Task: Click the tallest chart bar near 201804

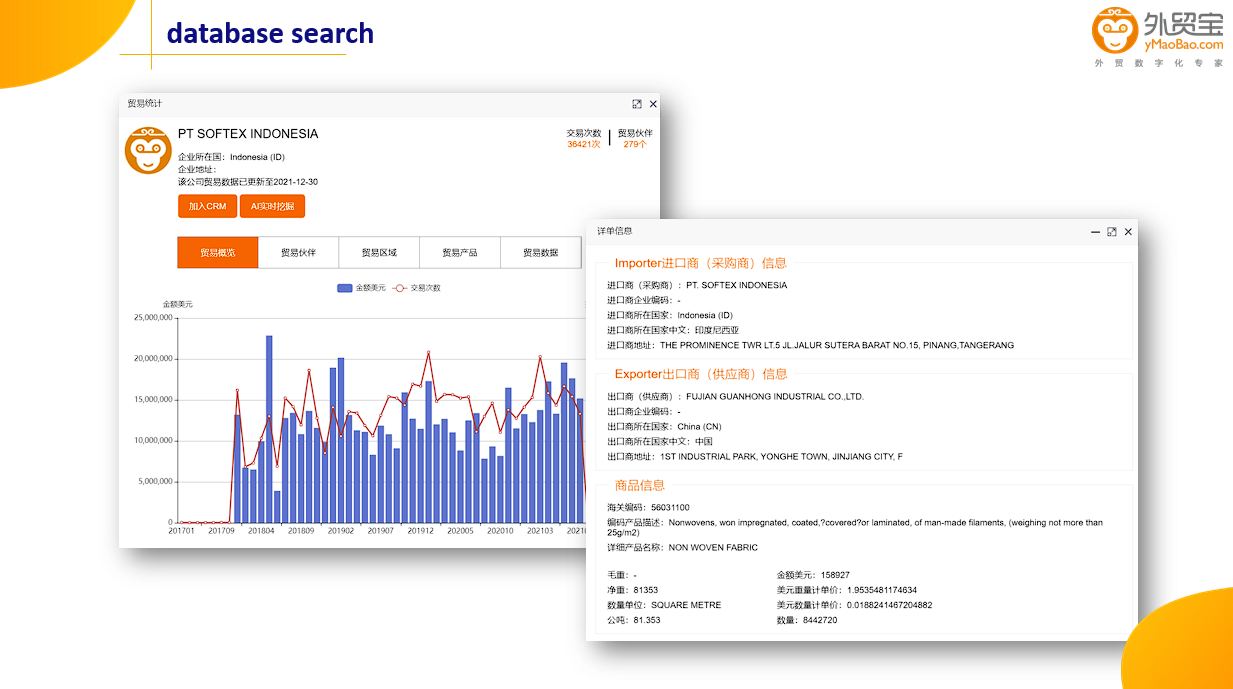Action: point(269,429)
